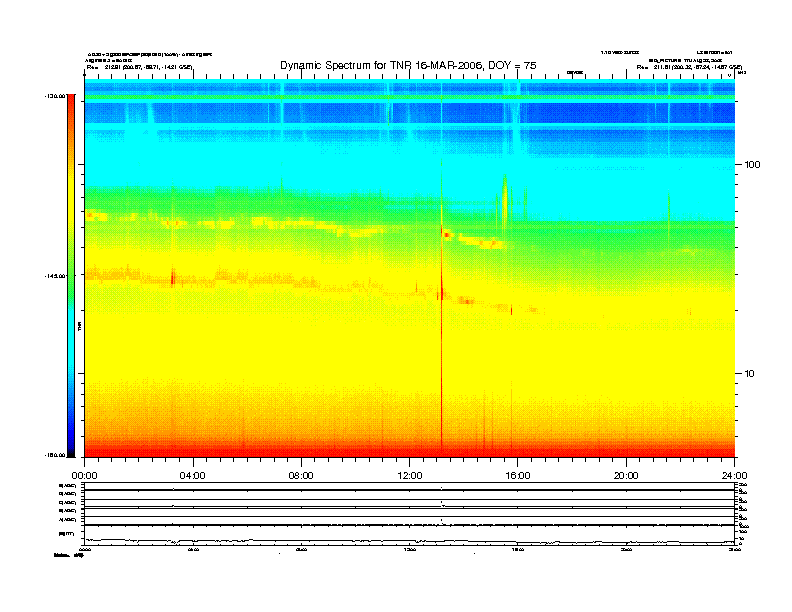
Task: Click the 04:00 time axis label
Action: [193, 476]
